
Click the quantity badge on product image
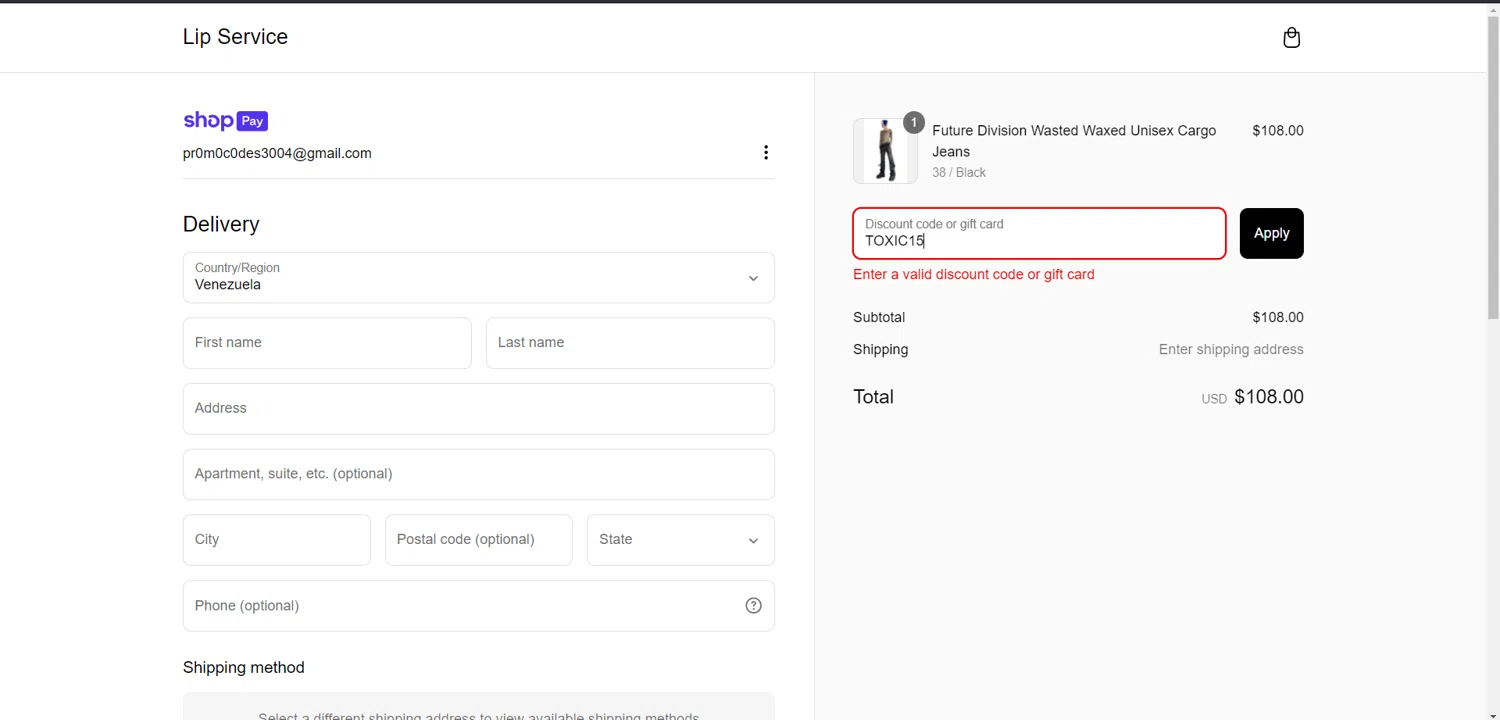[913, 122]
